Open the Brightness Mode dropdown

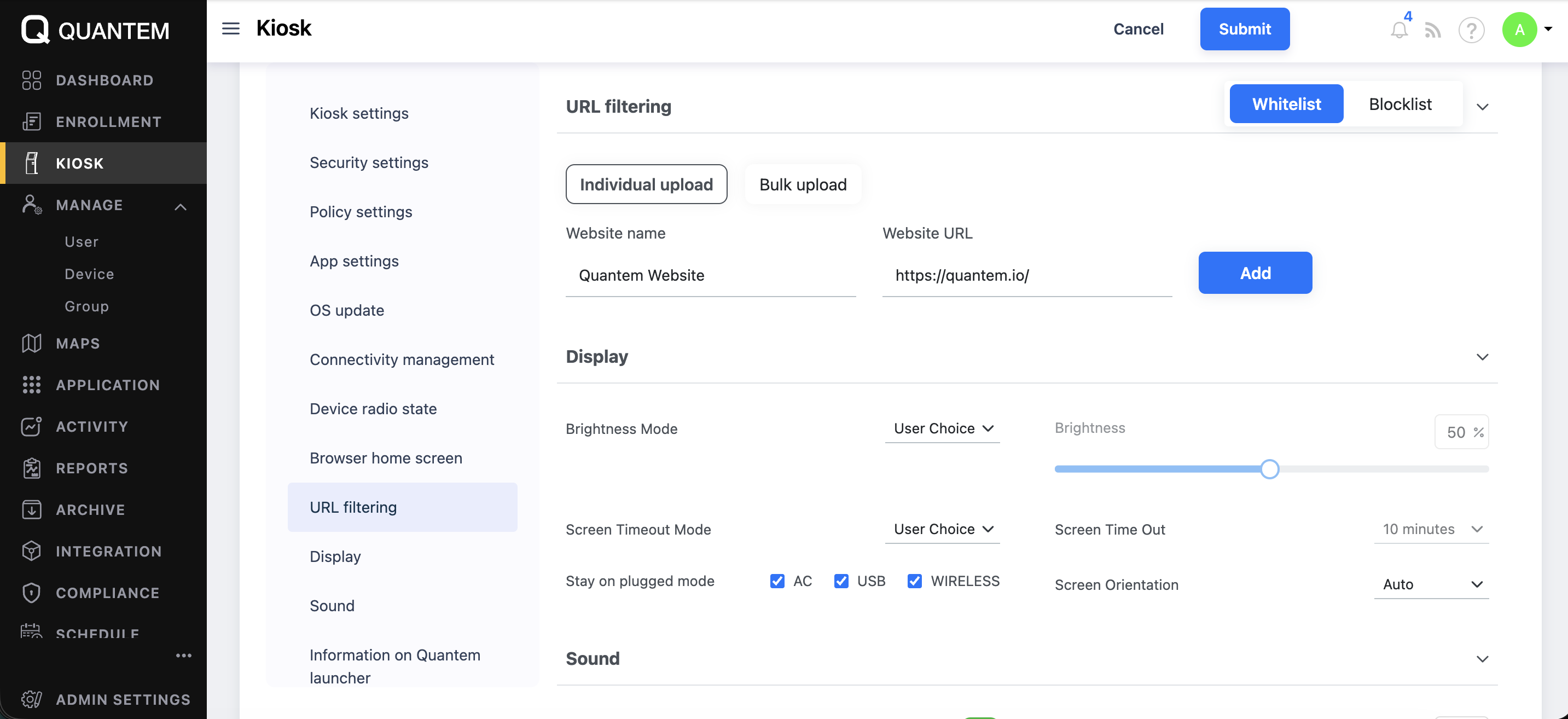(x=942, y=428)
